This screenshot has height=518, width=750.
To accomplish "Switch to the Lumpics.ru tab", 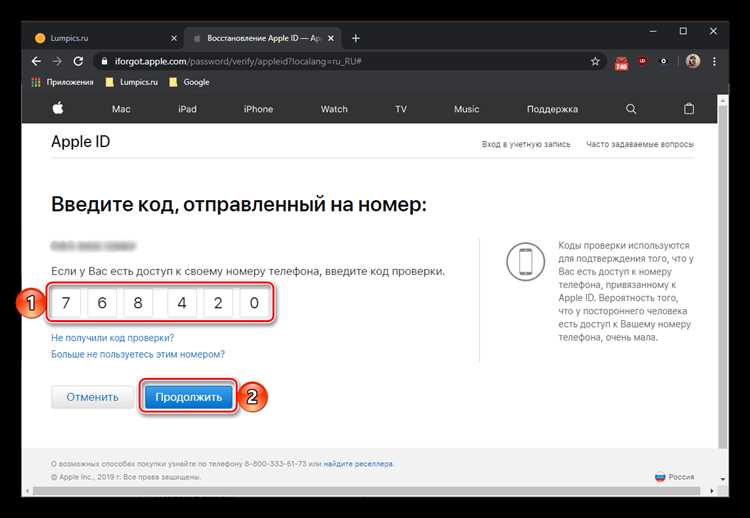I will click(x=105, y=38).
